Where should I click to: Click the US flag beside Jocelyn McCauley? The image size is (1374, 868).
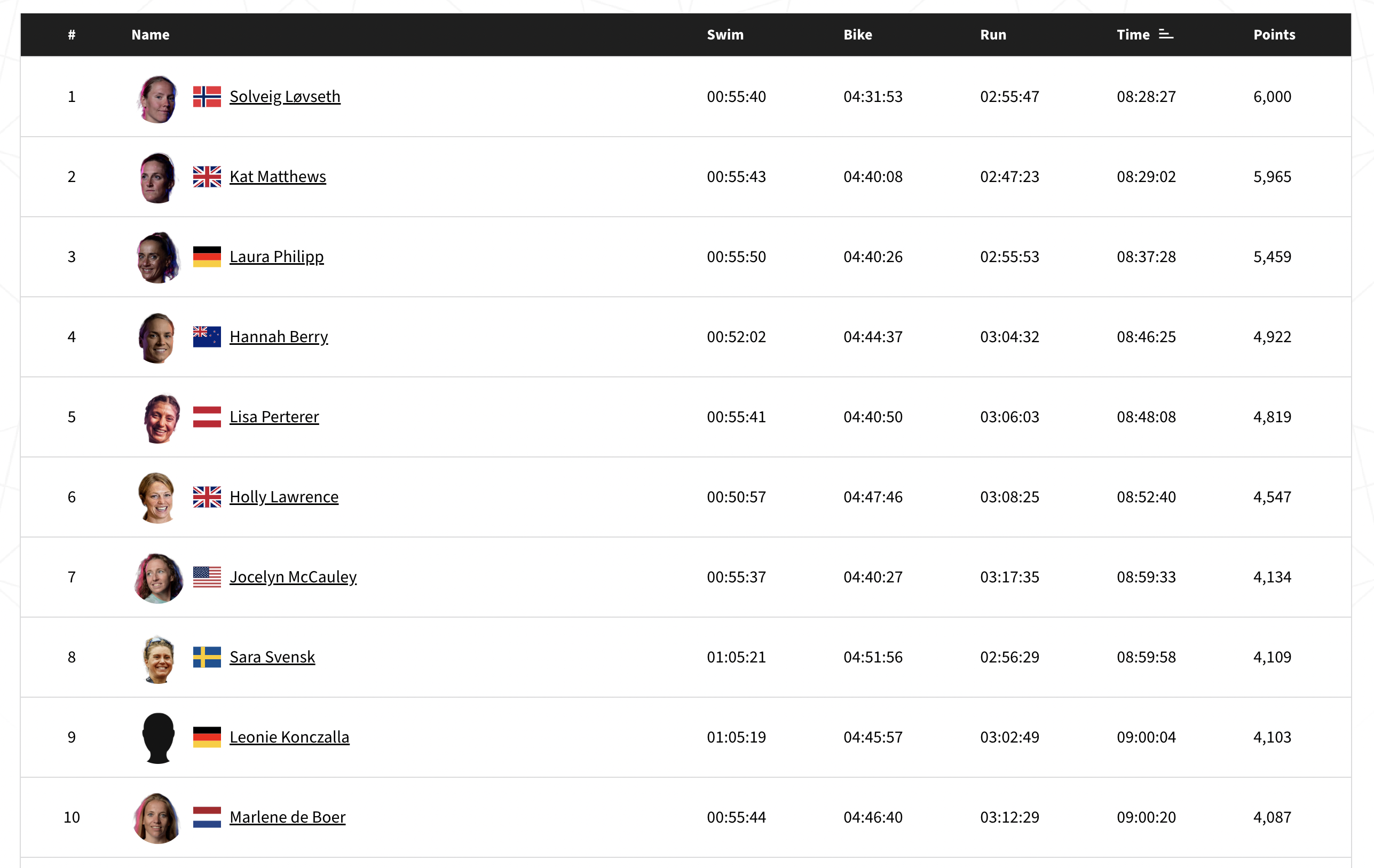pyautogui.click(x=207, y=577)
